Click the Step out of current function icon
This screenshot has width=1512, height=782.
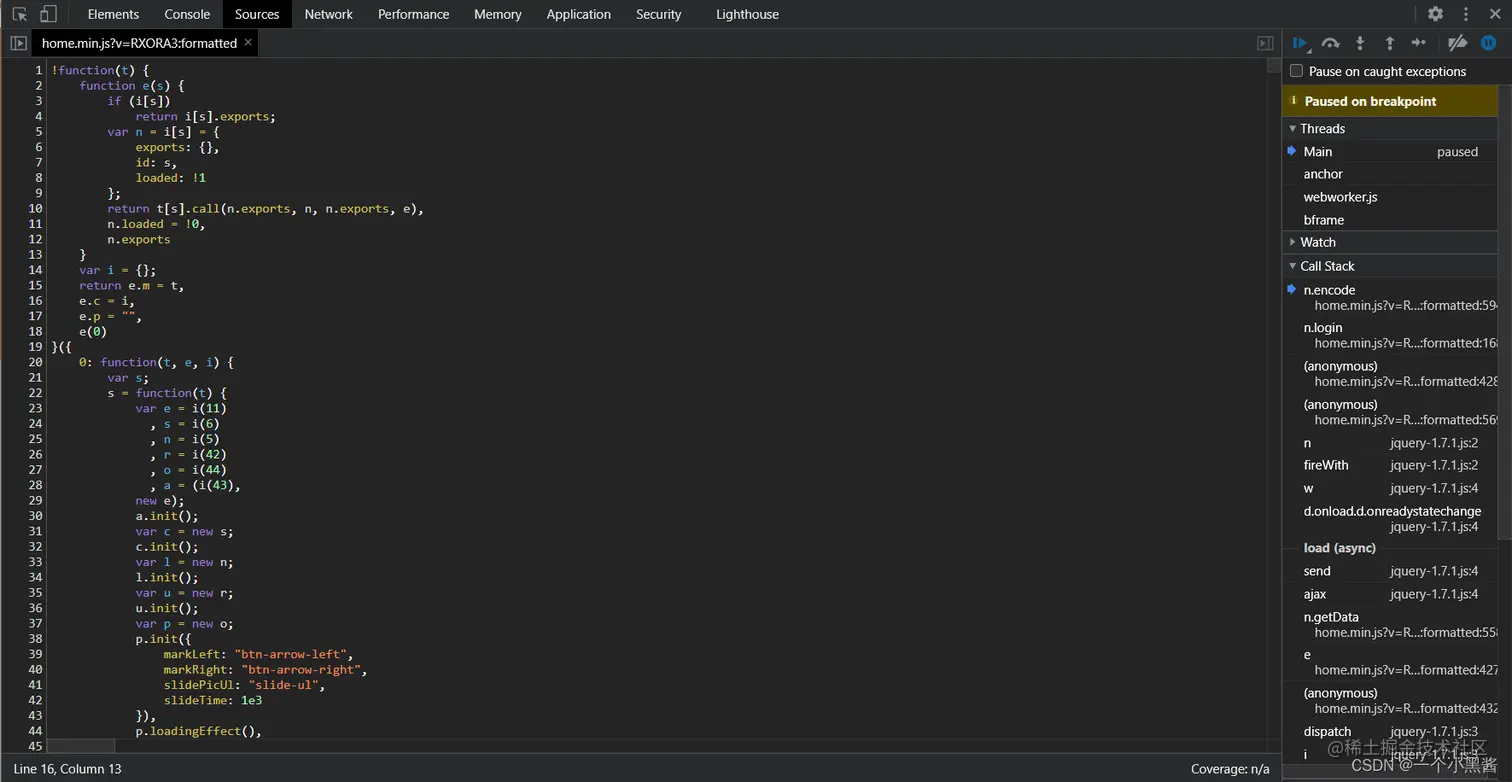click(1390, 43)
